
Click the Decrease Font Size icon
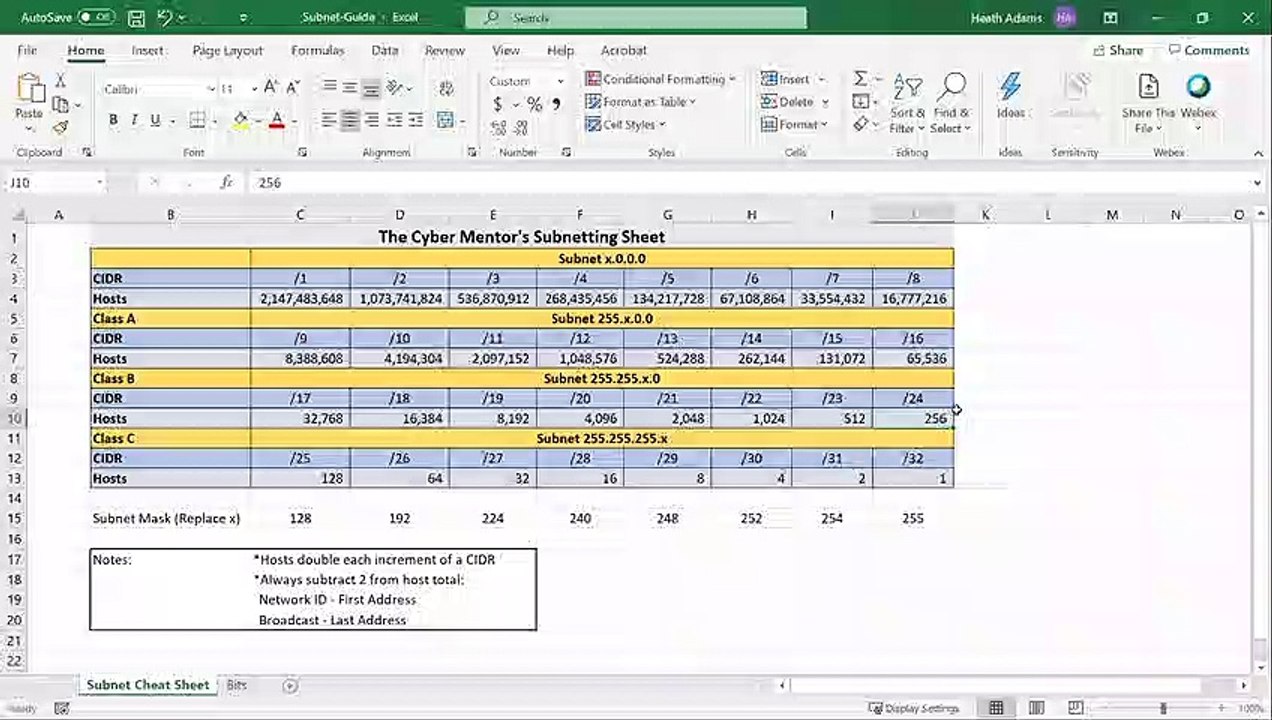tap(290, 88)
